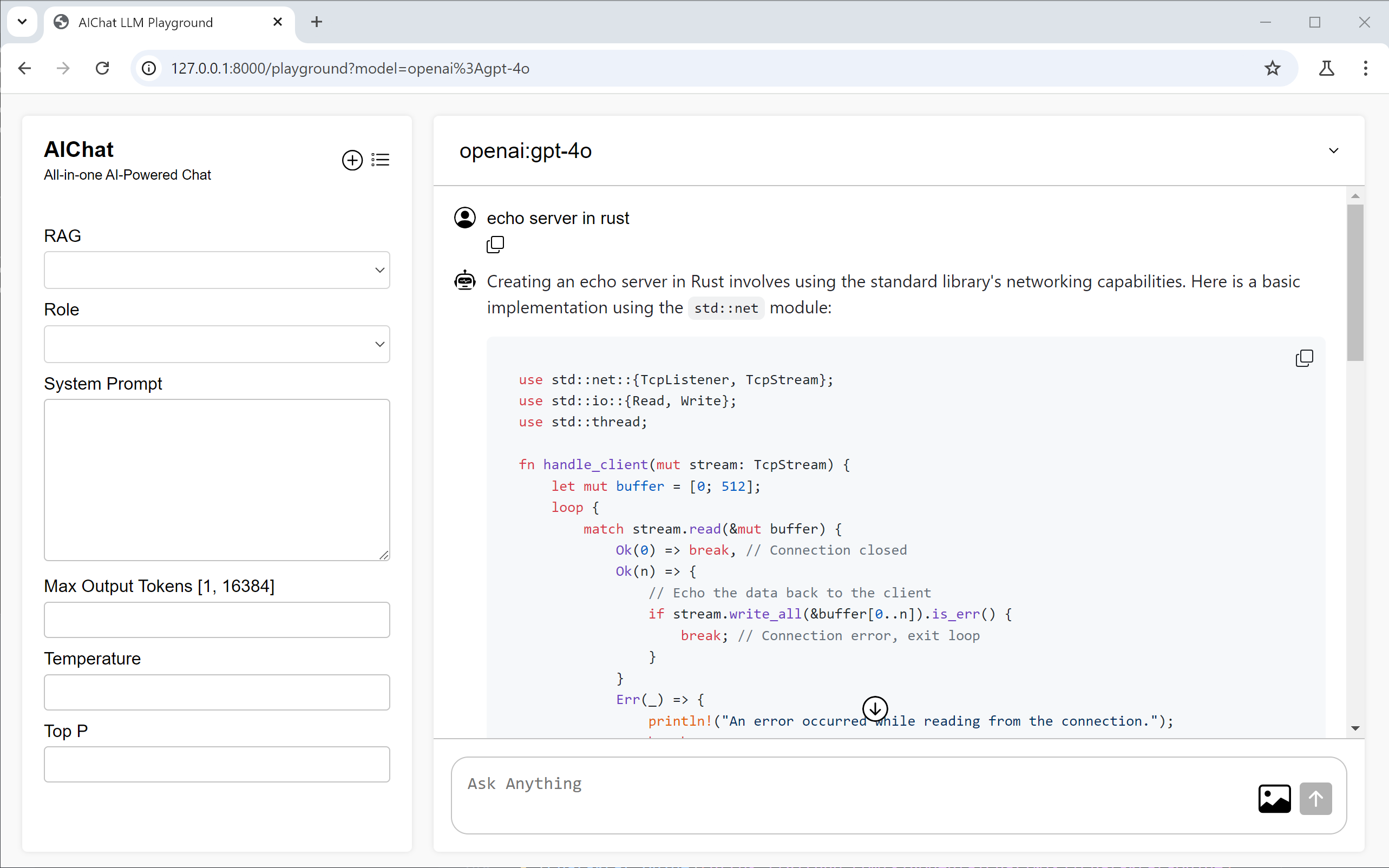
Task: Open the RAG dropdown
Action: click(217, 270)
